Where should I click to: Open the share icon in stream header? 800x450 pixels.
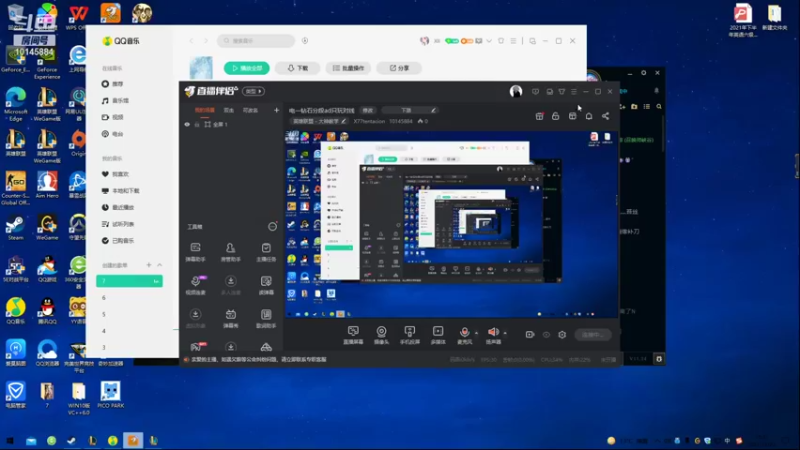point(606,116)
